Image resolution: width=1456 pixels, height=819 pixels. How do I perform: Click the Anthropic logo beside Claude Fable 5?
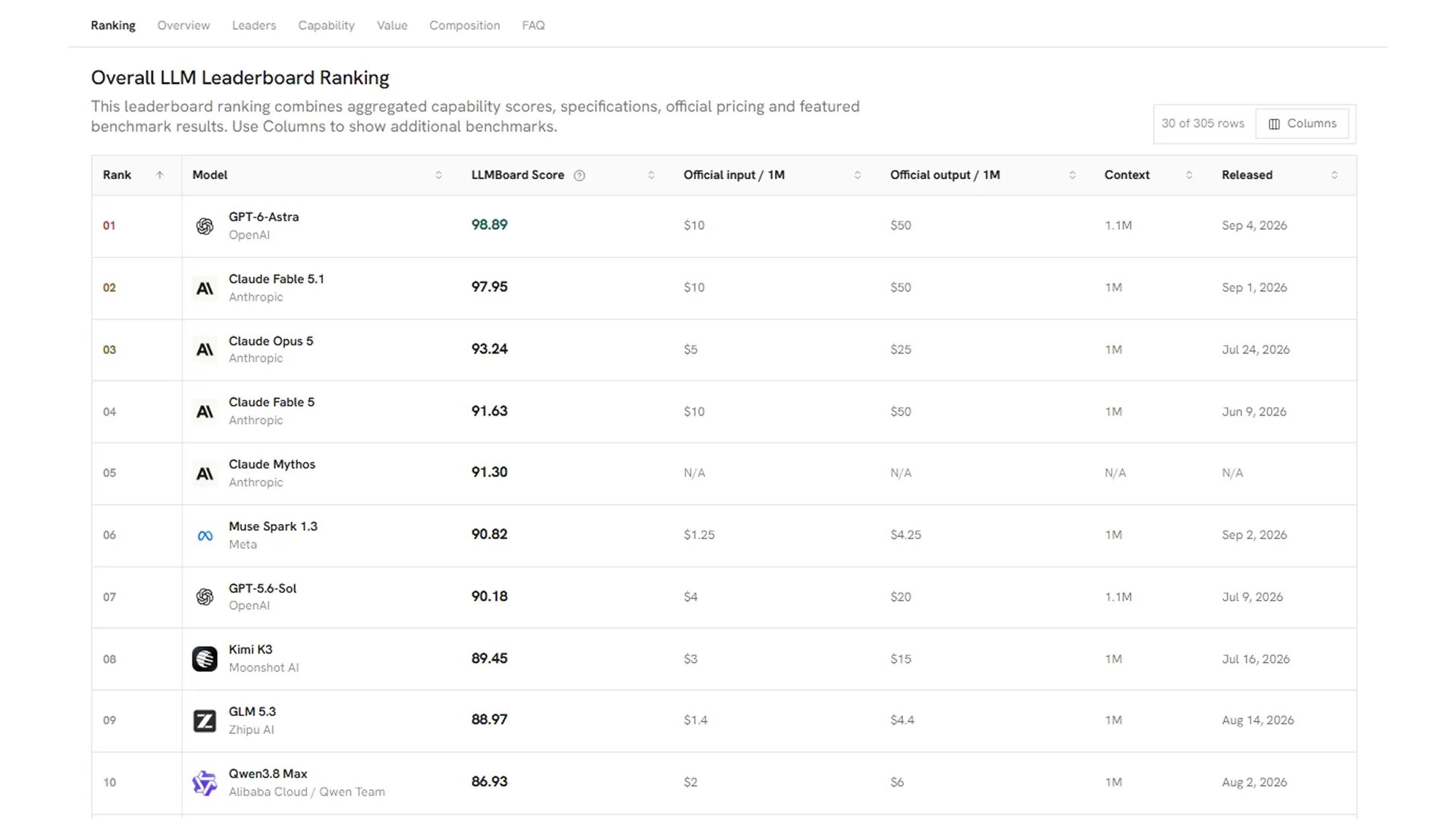click(x=205, y=412)
